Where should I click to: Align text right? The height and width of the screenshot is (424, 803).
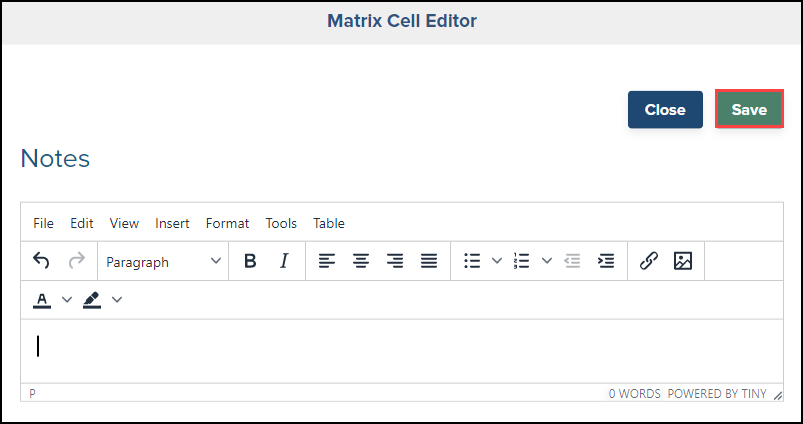click(395, 261)
